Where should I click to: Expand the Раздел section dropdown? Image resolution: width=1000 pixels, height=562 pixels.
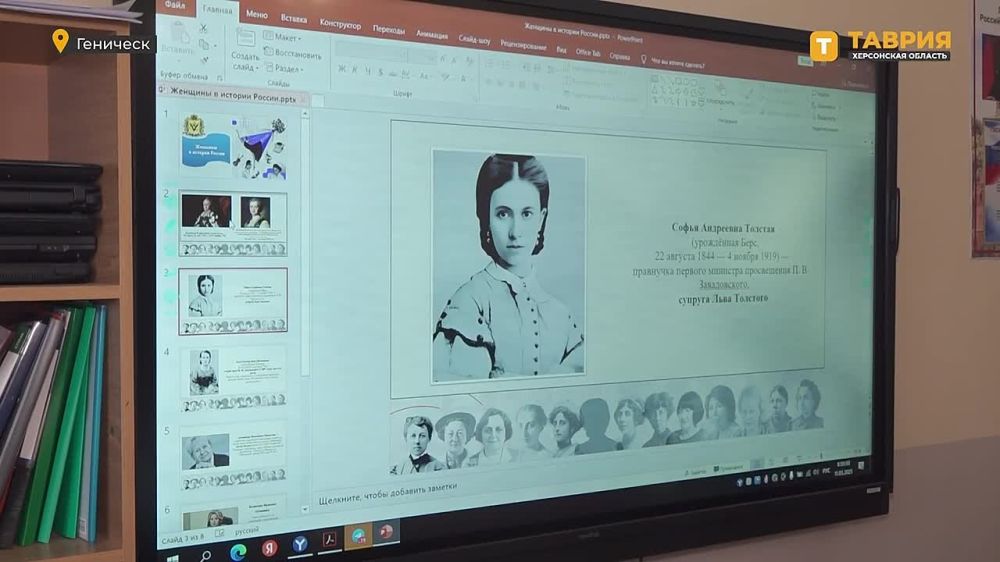click(x=287, y=68)
